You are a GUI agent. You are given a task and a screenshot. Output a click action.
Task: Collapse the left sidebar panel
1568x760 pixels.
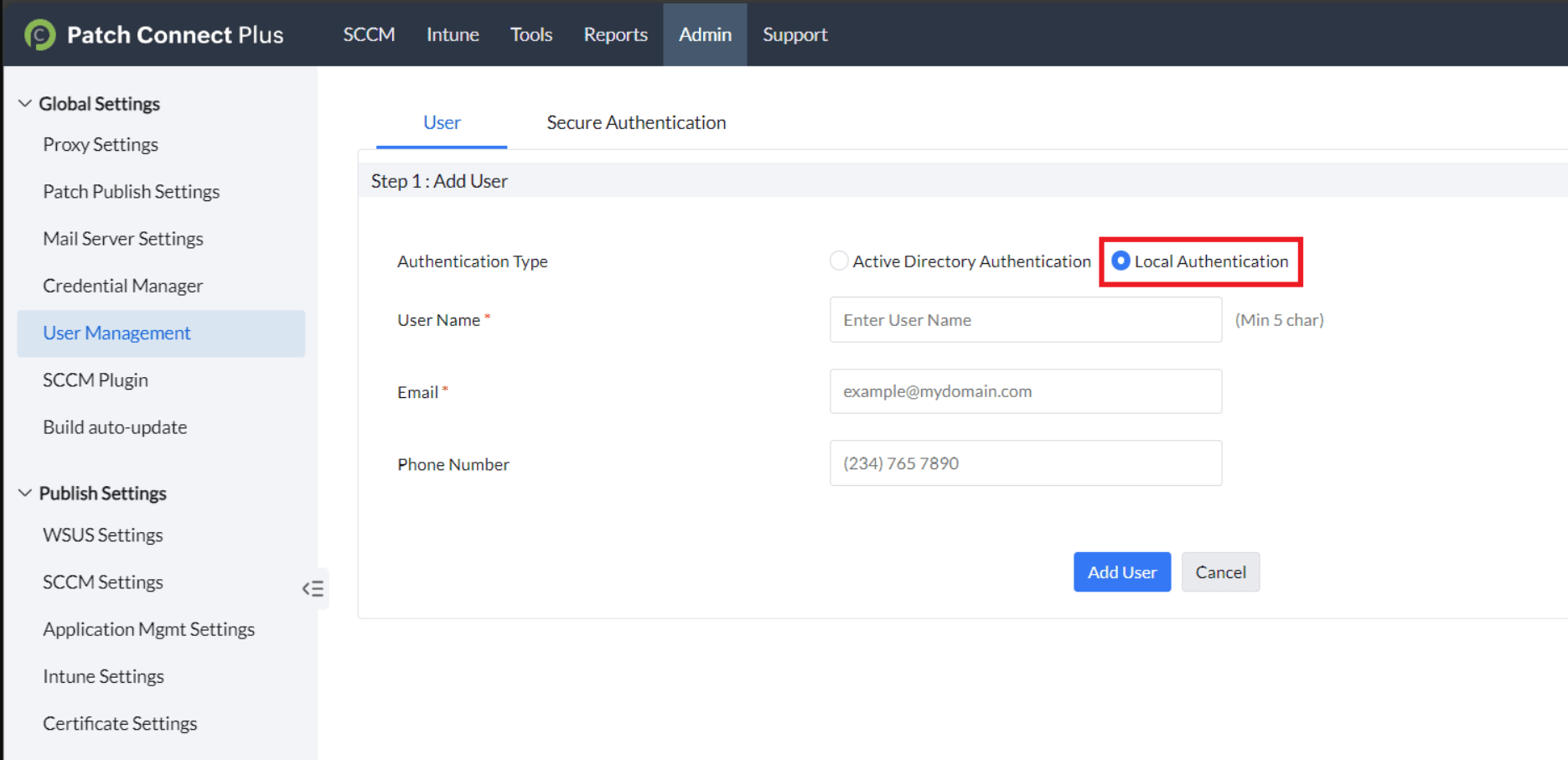tap(313, 589)
